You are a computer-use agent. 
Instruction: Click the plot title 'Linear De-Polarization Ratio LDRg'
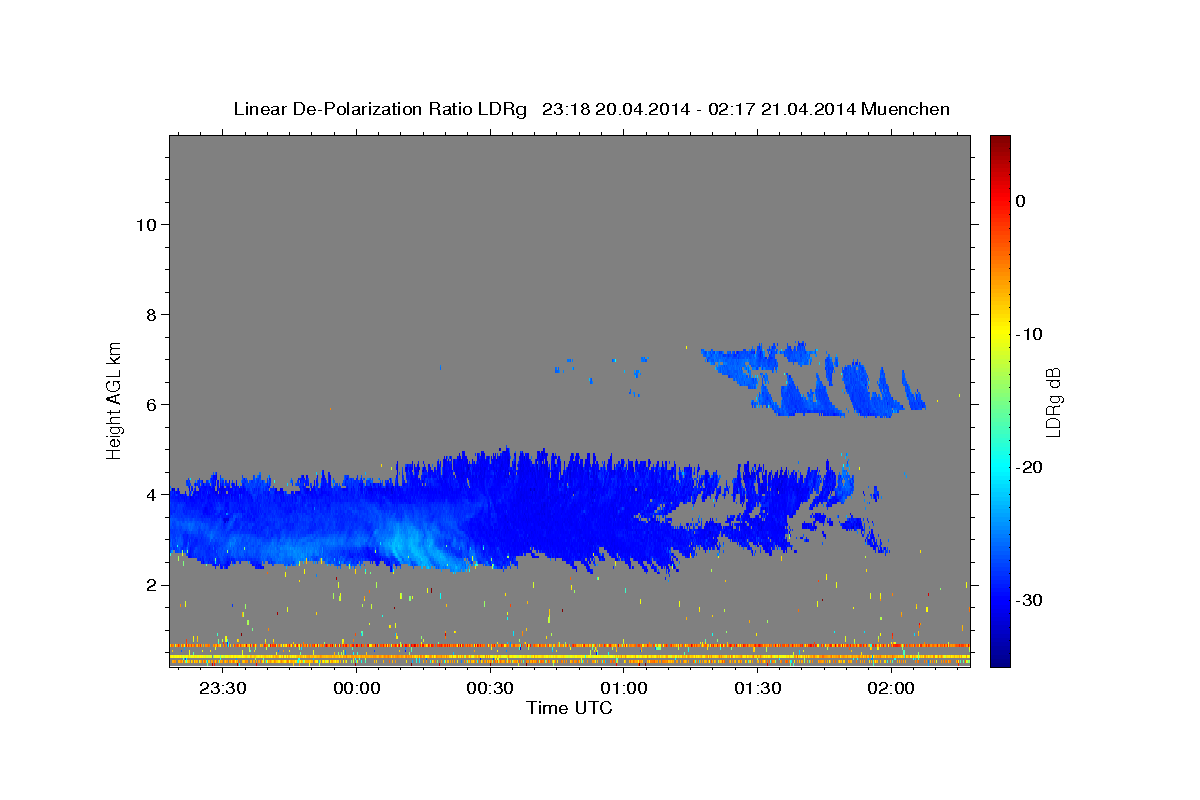coord(380,109)
